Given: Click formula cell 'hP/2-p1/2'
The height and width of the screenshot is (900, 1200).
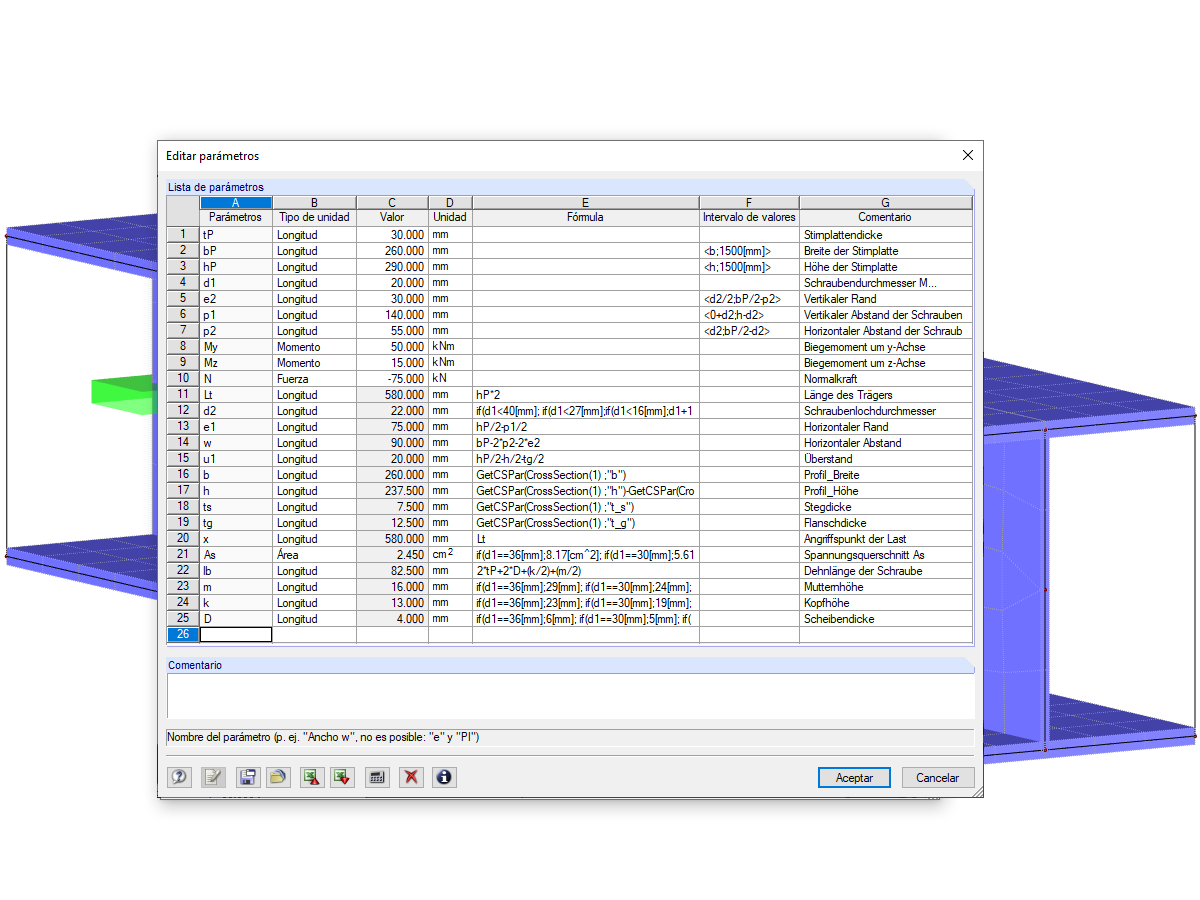Looking at the screenshot, I should tap(585, 427).
